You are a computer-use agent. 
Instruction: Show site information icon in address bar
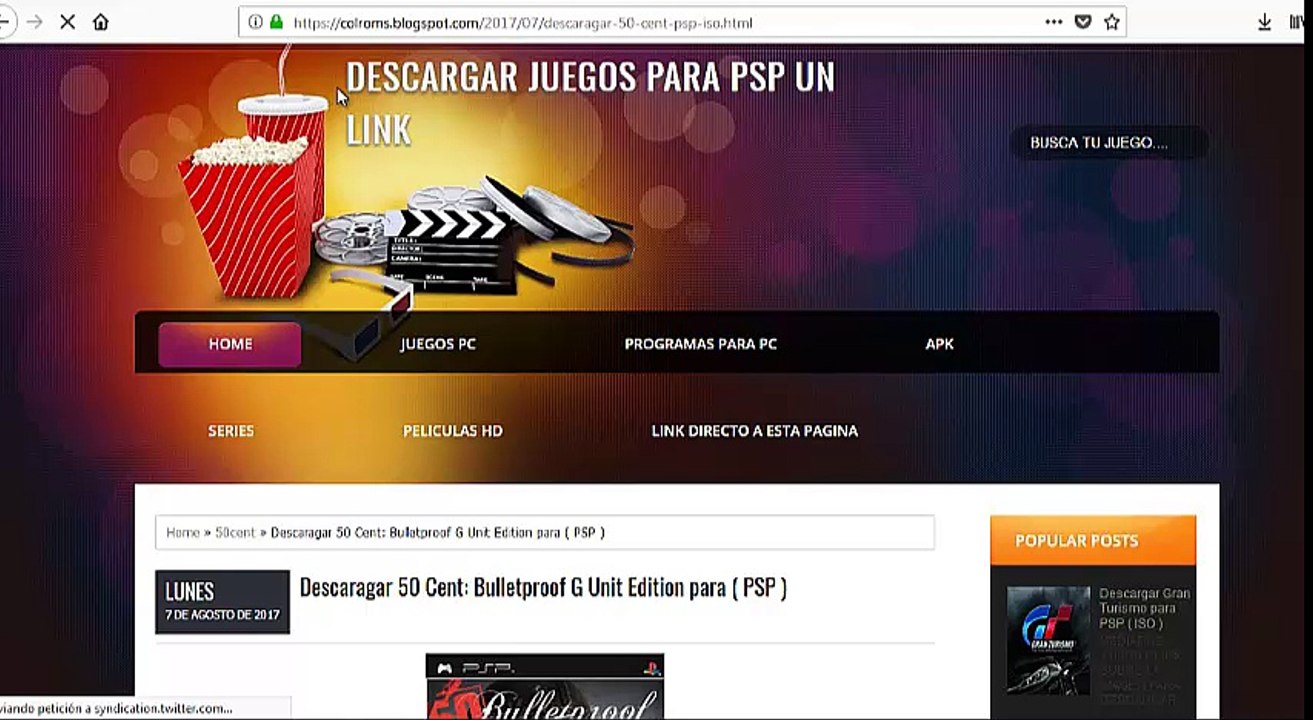pyautogui.click(x=255, y=22)
